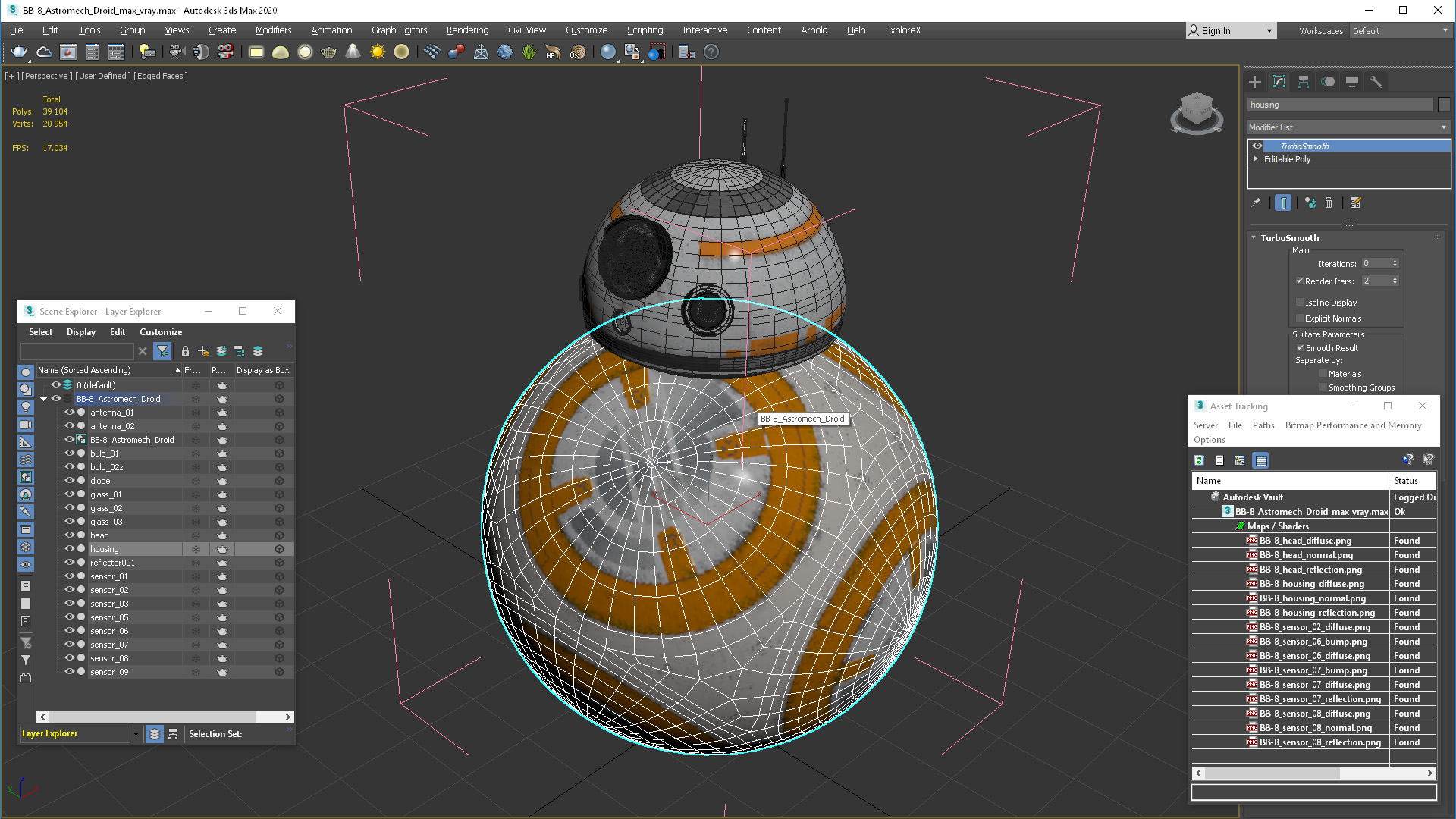Click Status column header in Asset Tracking
This screenshot has width=1456, height=819.
coord(1412,481)
